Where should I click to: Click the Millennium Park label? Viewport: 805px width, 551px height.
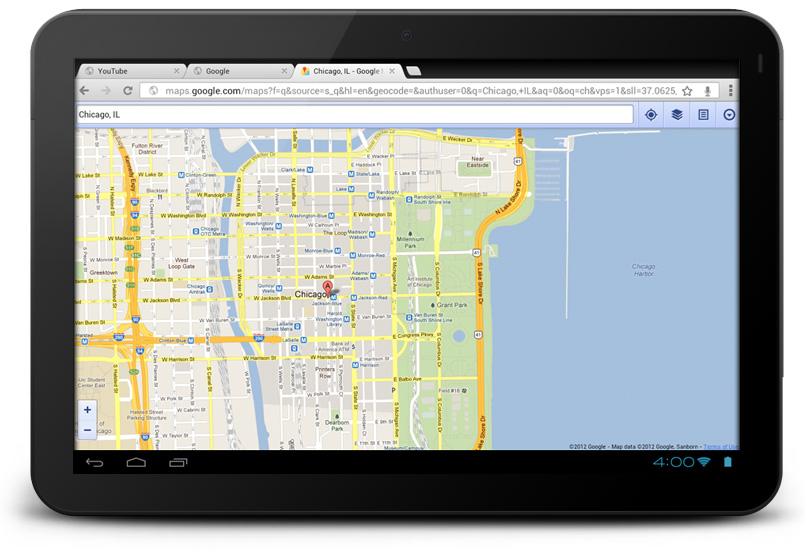[411, 242]
